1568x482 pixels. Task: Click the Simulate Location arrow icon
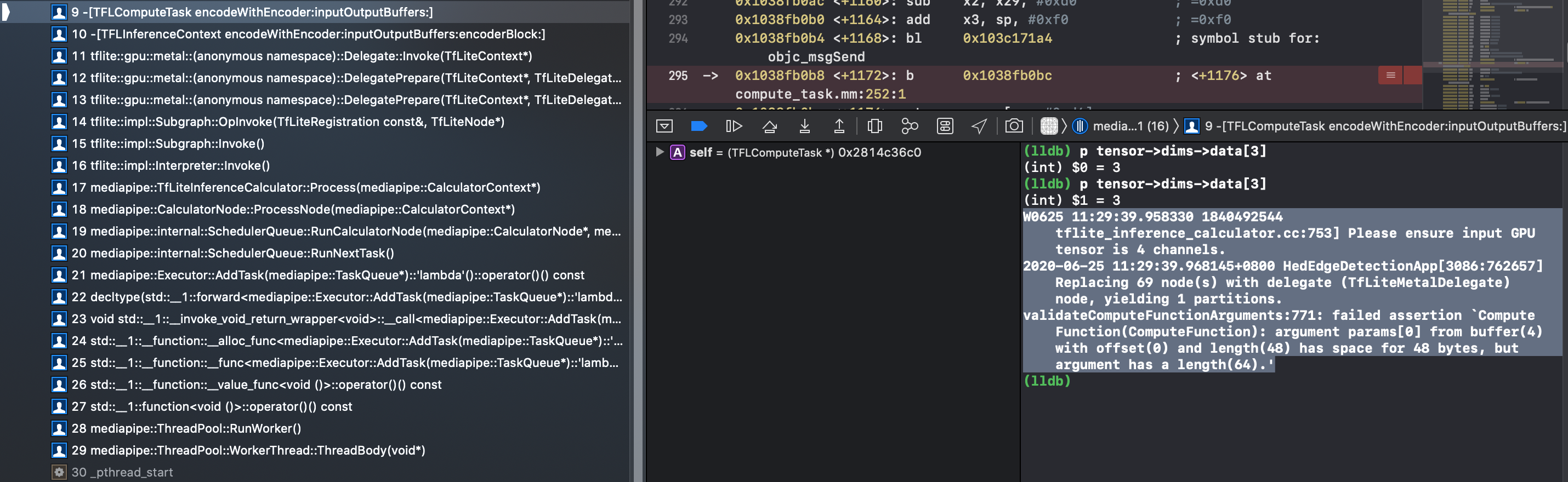[979, 126]
